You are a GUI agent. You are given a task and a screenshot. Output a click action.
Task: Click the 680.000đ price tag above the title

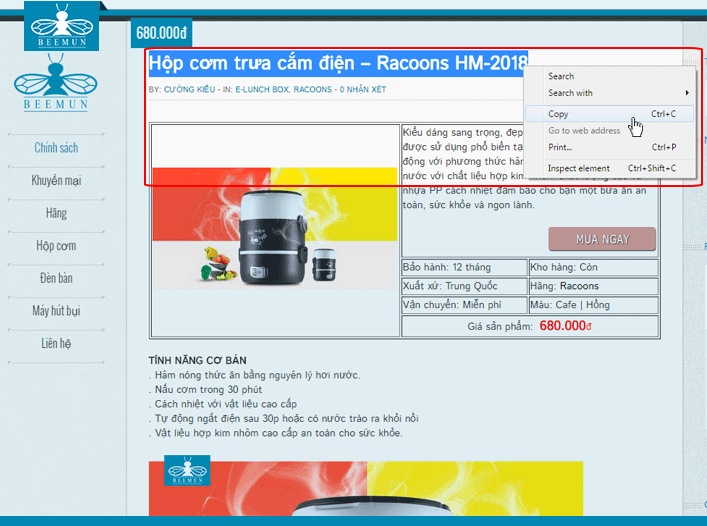161,32
